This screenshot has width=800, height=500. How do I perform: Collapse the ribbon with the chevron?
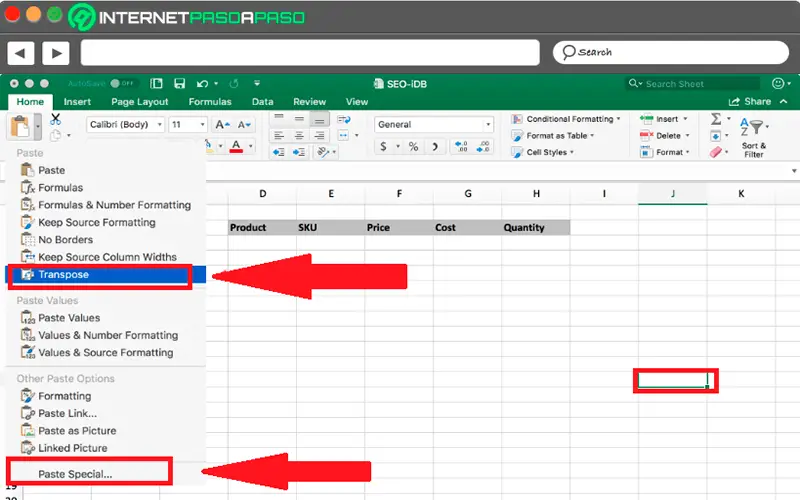click(784, 102)
